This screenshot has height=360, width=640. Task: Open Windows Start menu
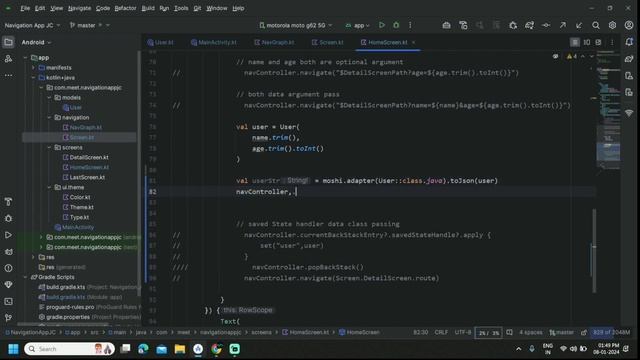tap(13, 349)
